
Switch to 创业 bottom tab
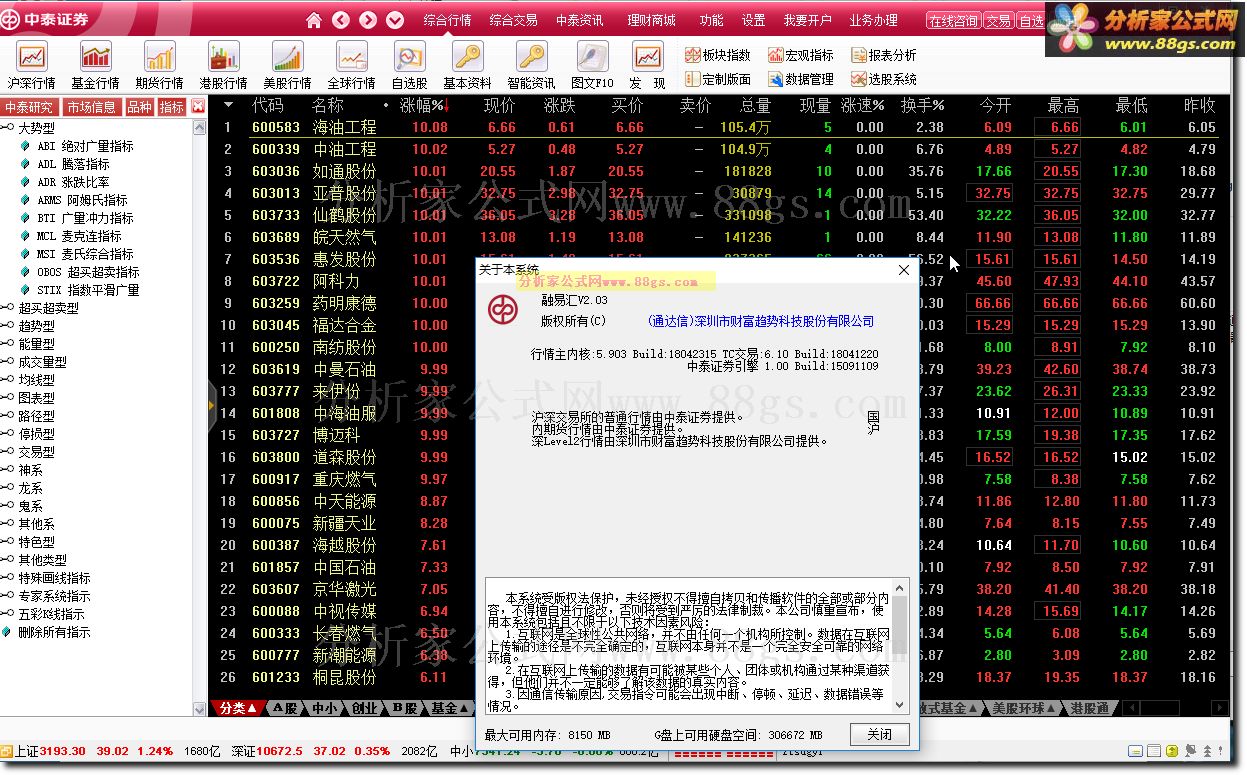click(x=365, y=708)
